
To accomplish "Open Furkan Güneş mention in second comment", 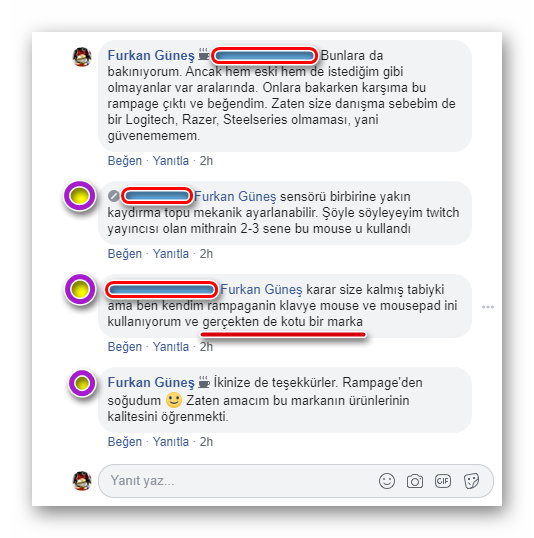I will click(x=235, y=197).
